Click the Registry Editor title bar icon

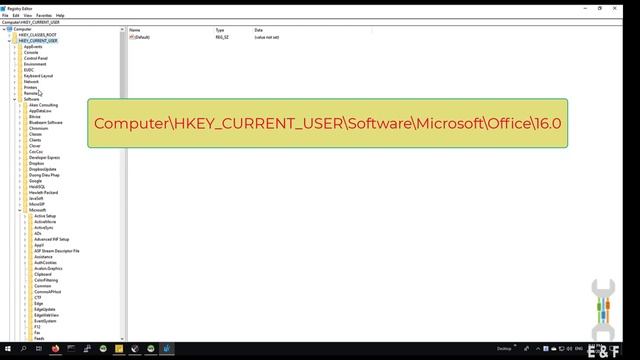[x=3, y=9]
